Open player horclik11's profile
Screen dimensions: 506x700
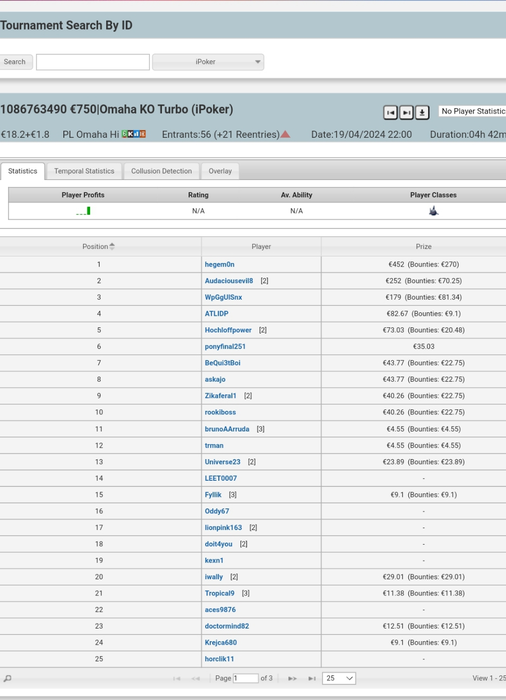[219, 659]
